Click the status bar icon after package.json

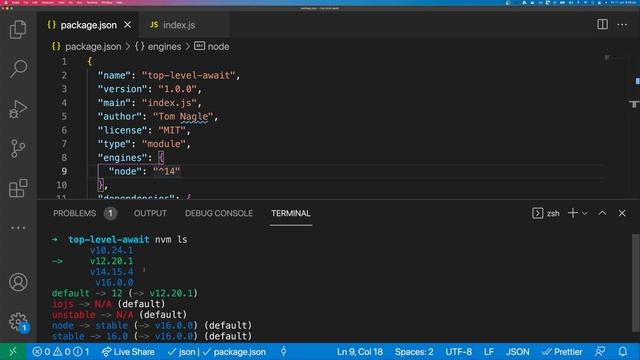click(x=284, y=351)
